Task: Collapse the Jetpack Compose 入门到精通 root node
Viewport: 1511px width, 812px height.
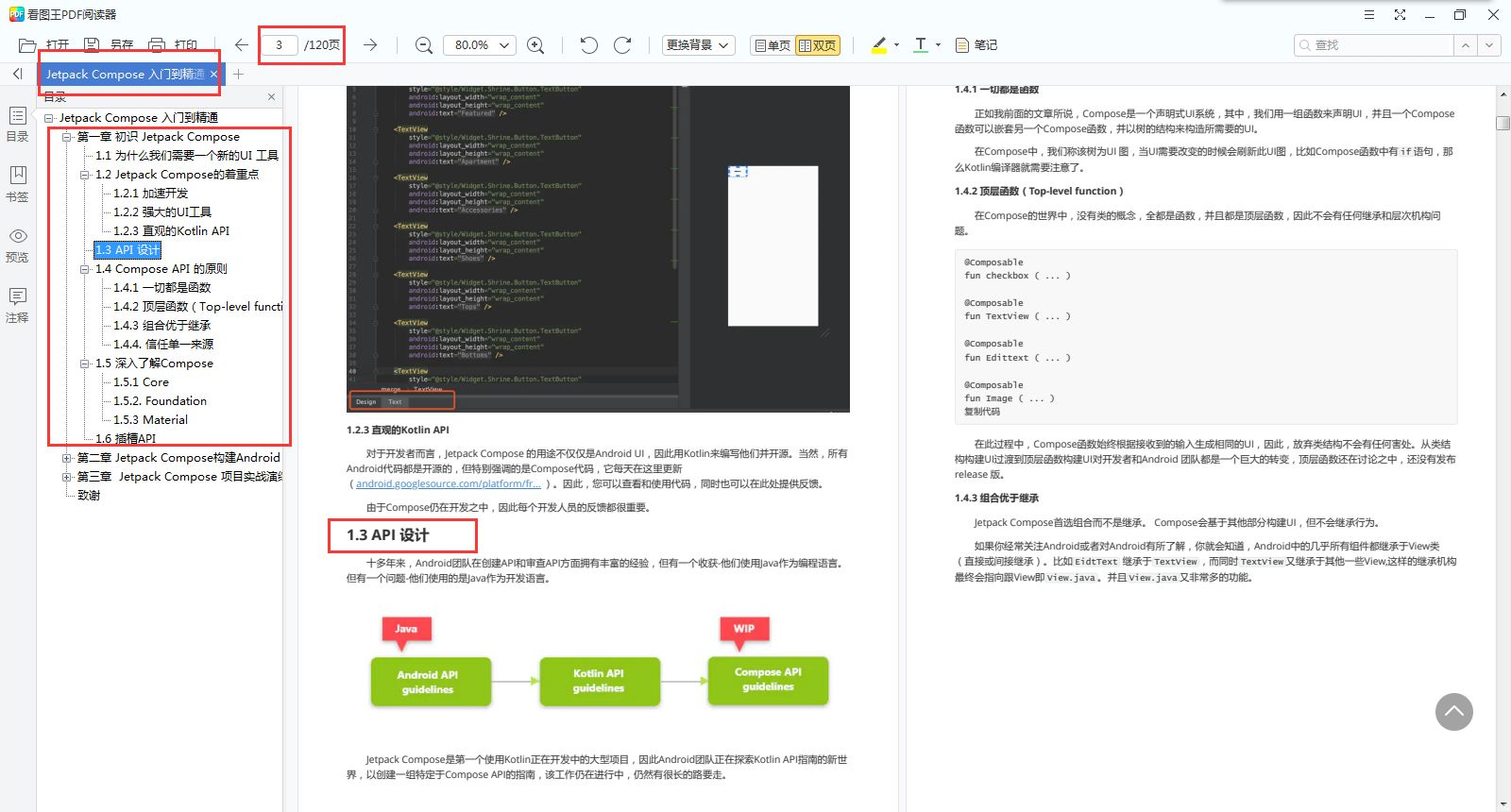Action: click(x=49, y=118)
